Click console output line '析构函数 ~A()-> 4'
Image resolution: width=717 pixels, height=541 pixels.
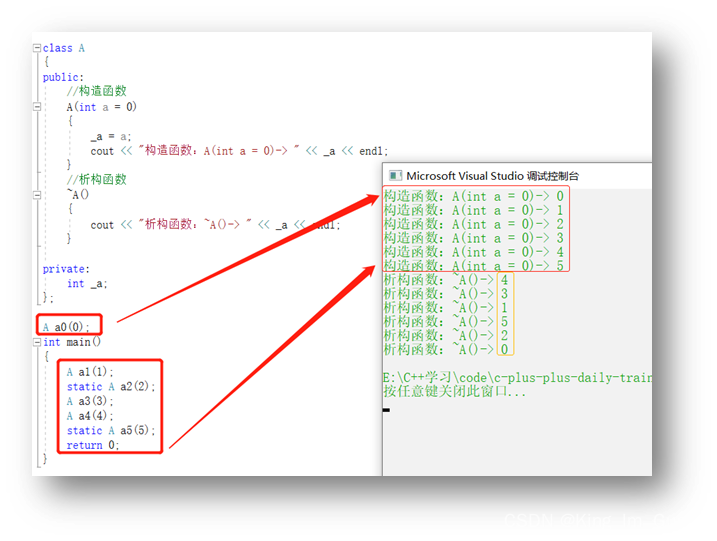tap(446, 280)
